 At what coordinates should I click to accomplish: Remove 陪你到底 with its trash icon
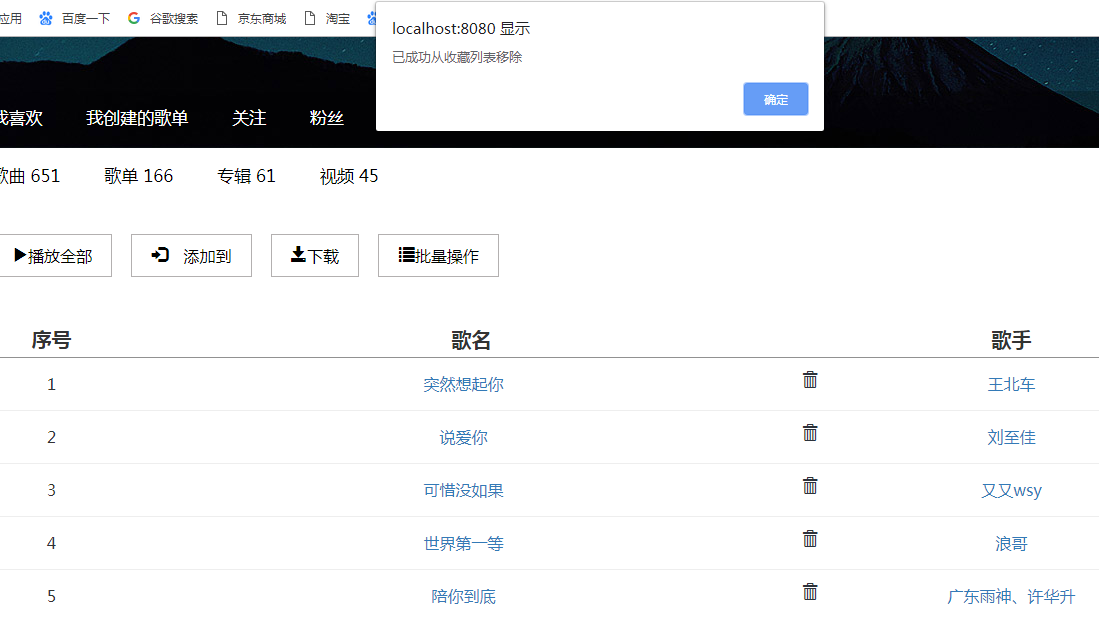[x=810, y=592]
